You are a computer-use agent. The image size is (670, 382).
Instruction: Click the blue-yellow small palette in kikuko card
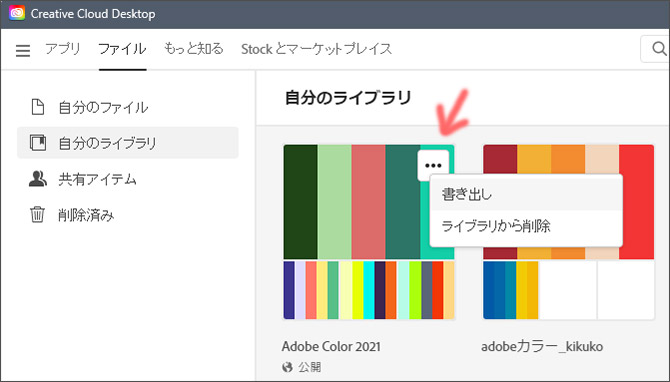coord(511,290)
